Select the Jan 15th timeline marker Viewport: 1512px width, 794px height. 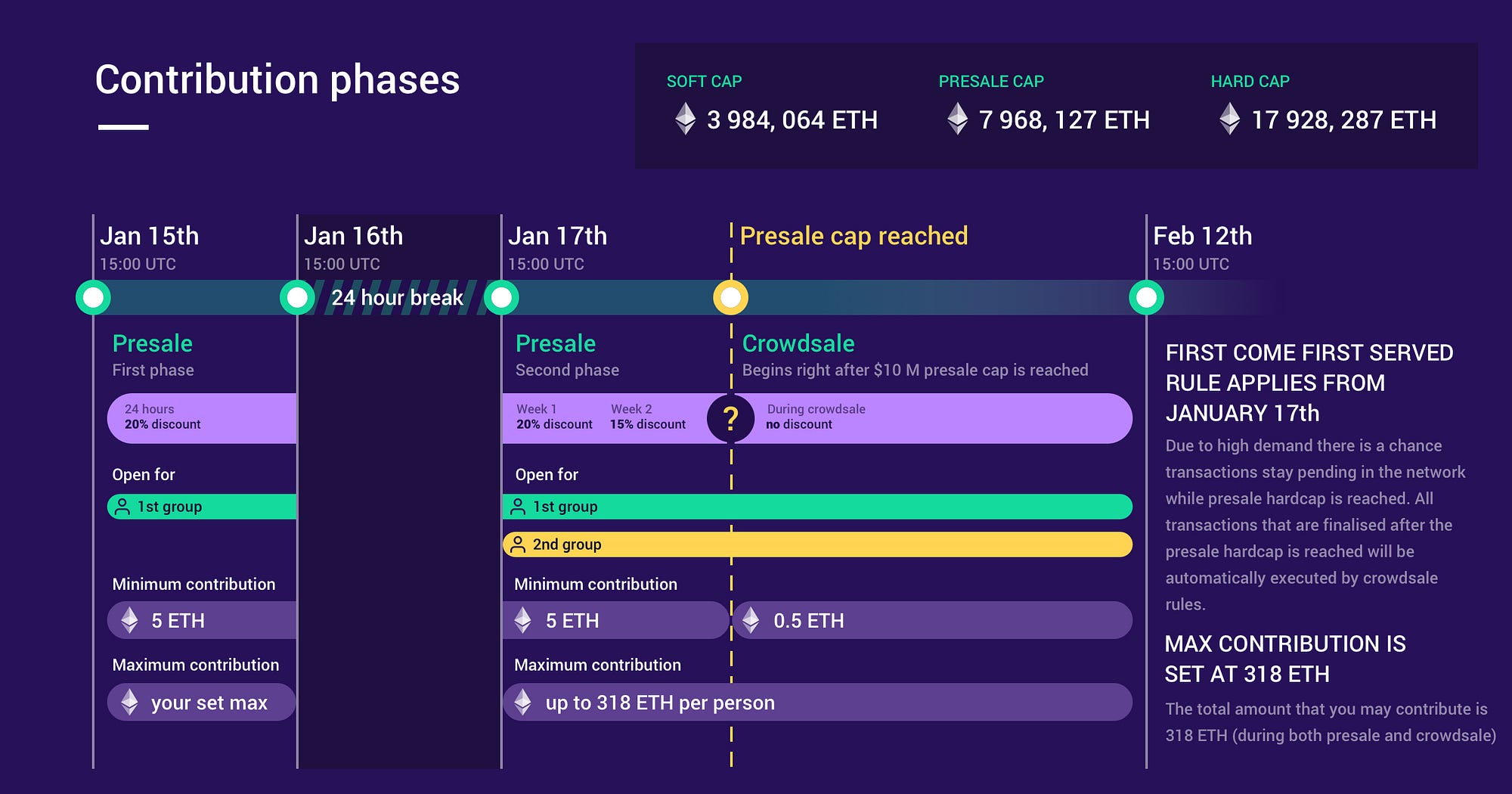click(x=93, y=297)
